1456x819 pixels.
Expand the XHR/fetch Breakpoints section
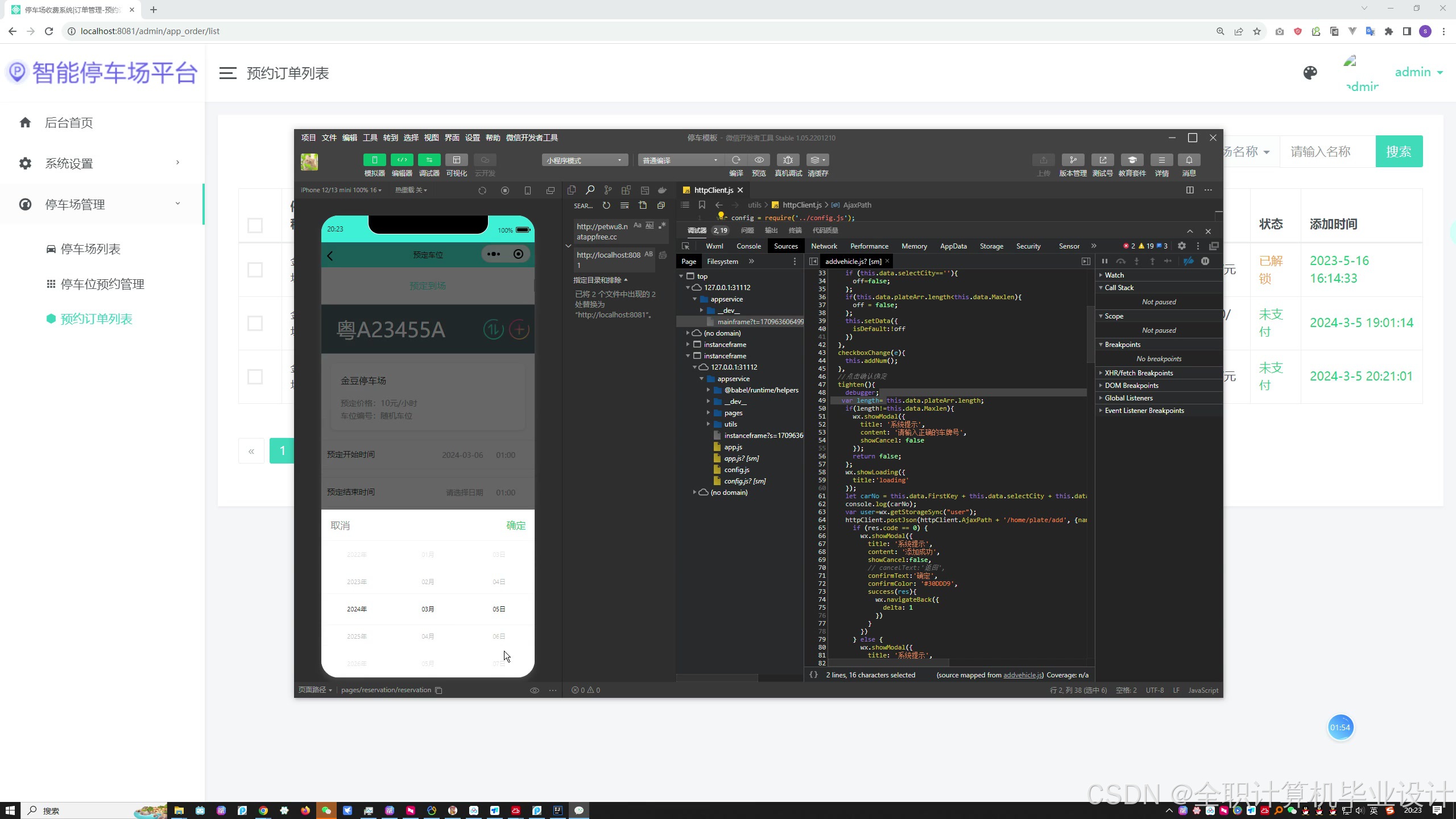click(1139, 373)
